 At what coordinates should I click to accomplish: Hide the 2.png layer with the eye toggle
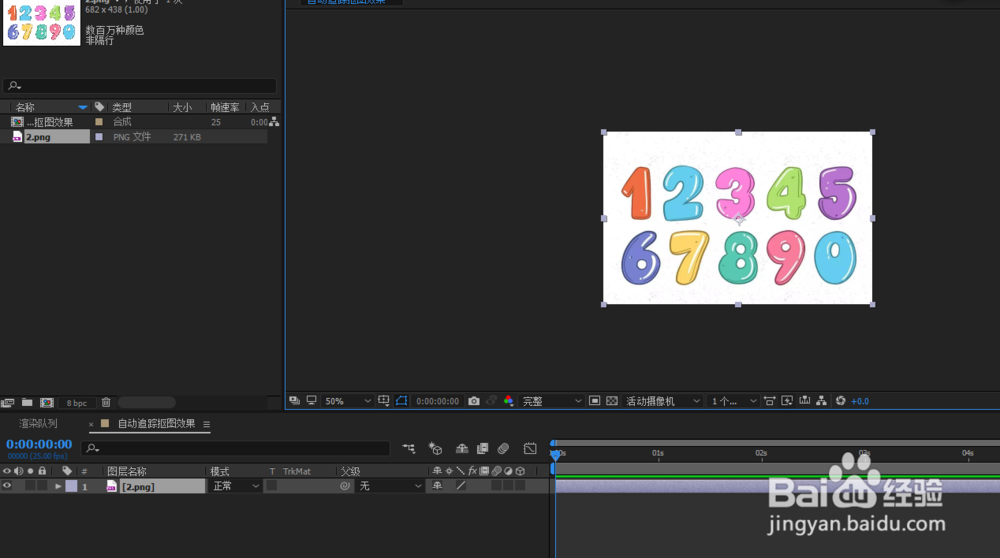point(7,486)
